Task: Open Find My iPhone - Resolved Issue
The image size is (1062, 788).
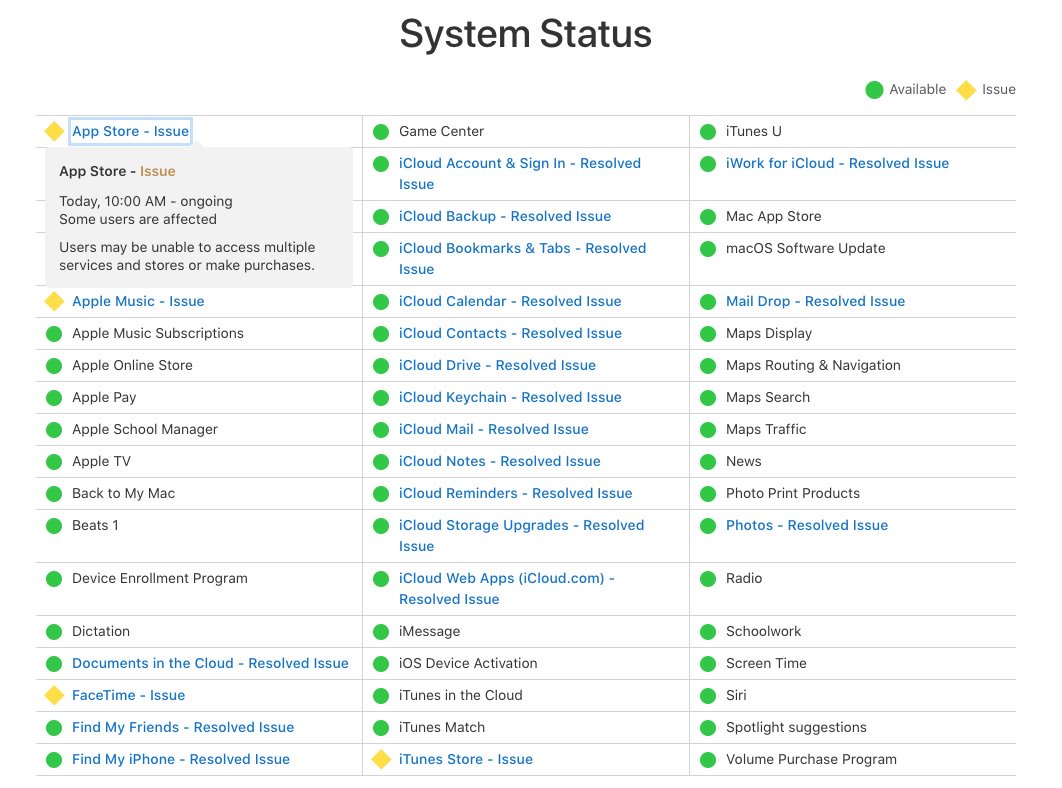Action: (x=181, y=760)
